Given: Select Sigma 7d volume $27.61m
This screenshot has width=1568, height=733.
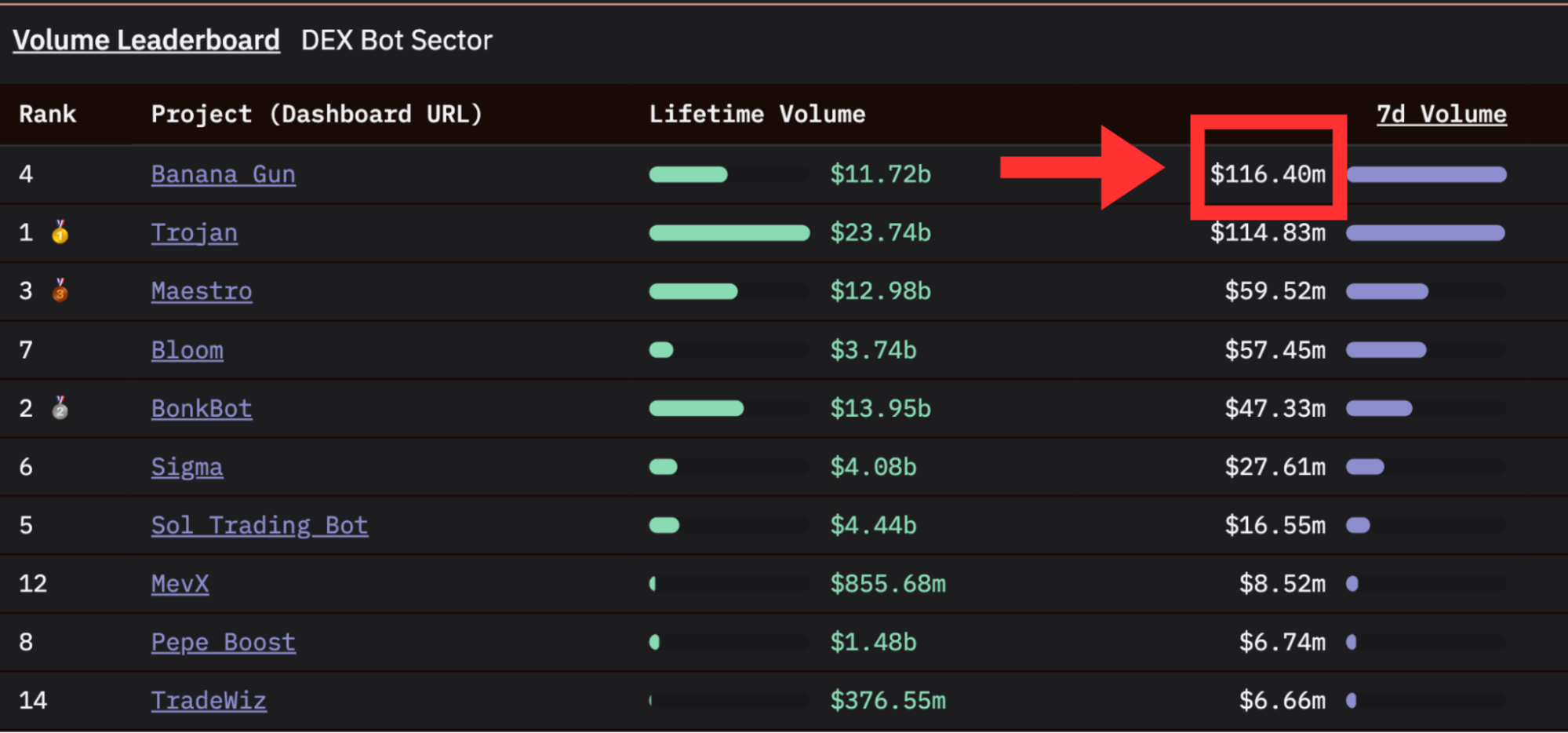Looking at the screenshot, I should pyautogui.click(x=1275, y=467).
